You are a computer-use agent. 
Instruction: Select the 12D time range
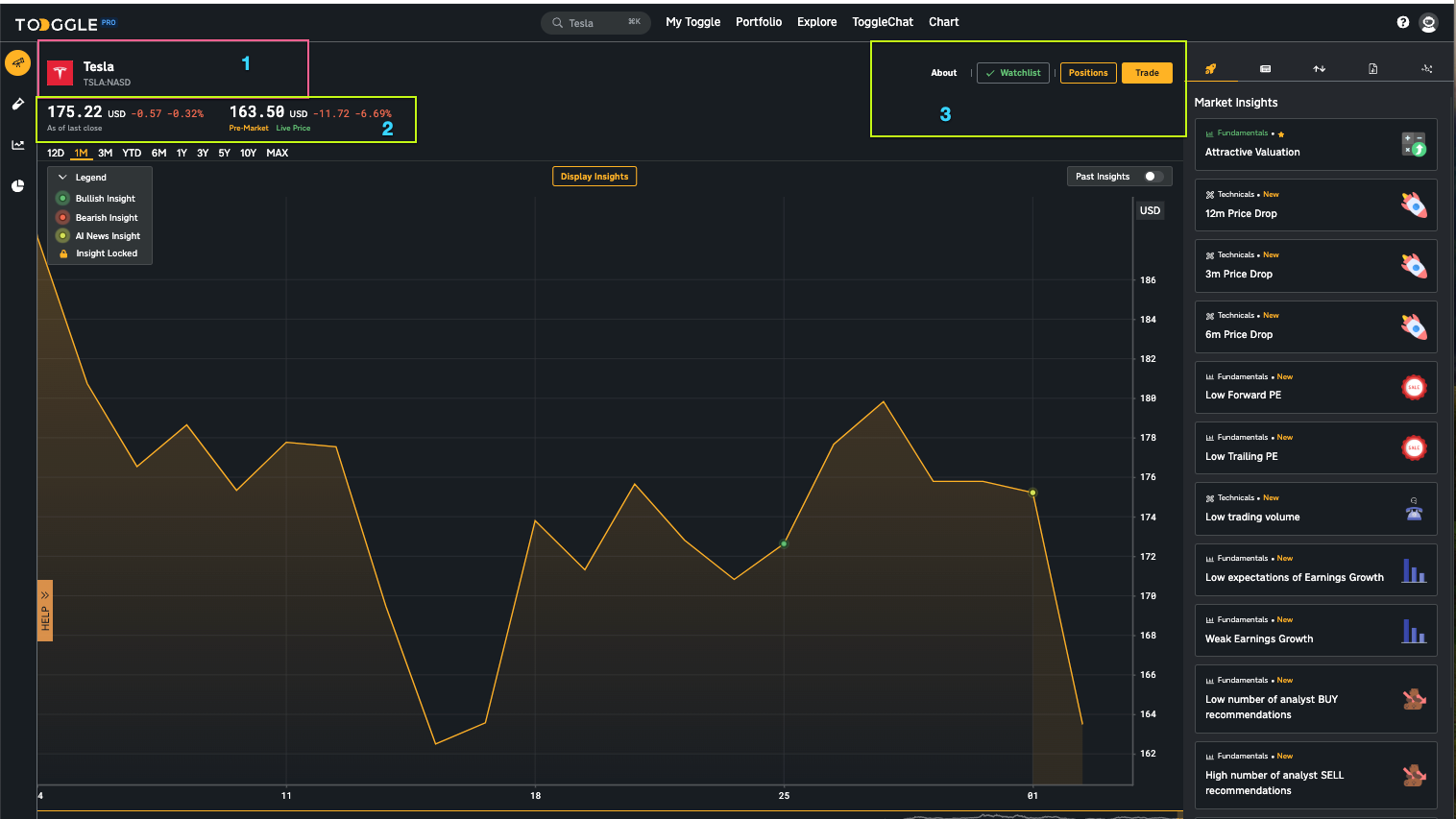click(x=56, y=153)
